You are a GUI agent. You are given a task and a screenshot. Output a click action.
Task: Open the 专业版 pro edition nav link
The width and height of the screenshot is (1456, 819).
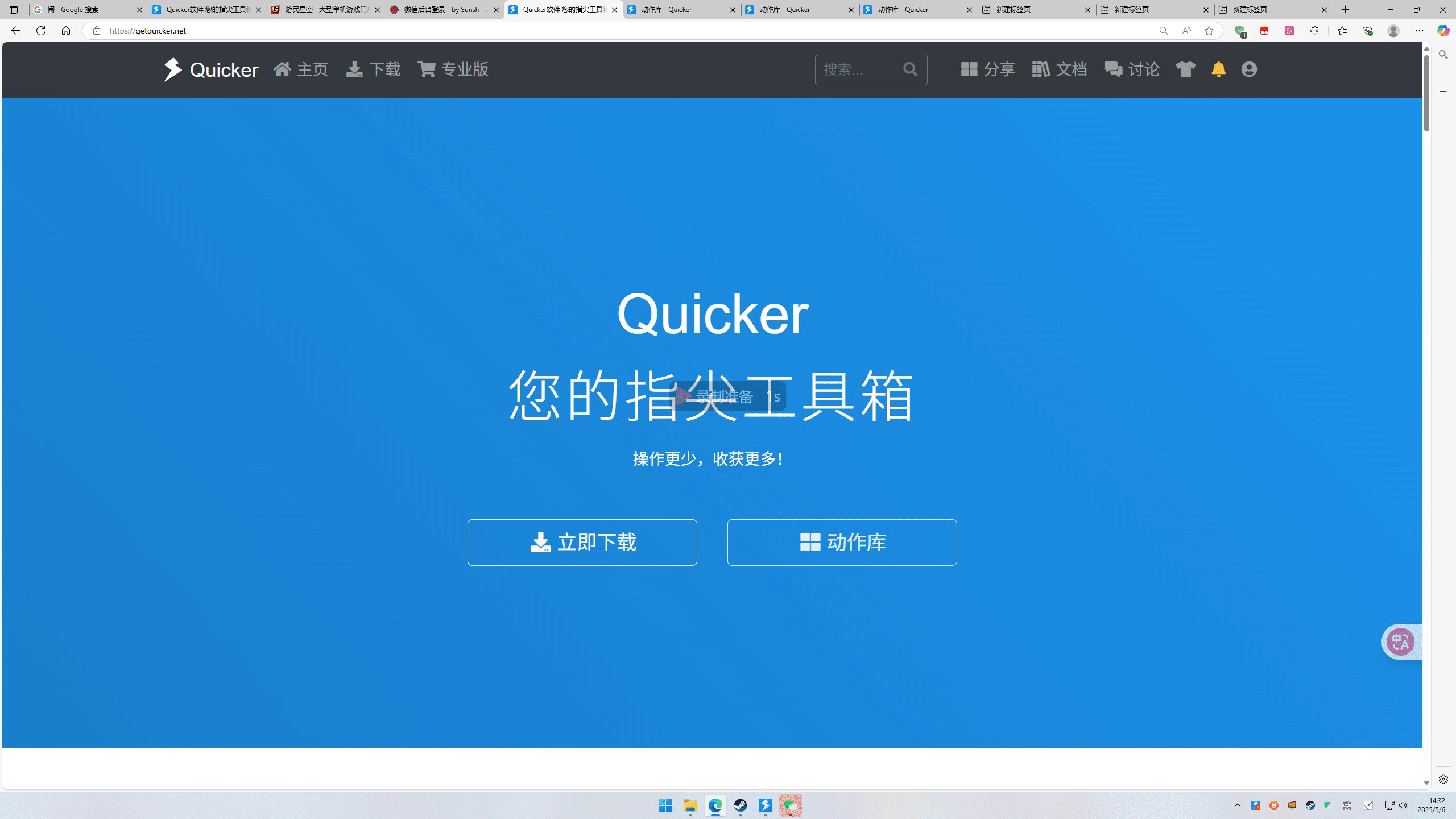(x=453, y=69)
